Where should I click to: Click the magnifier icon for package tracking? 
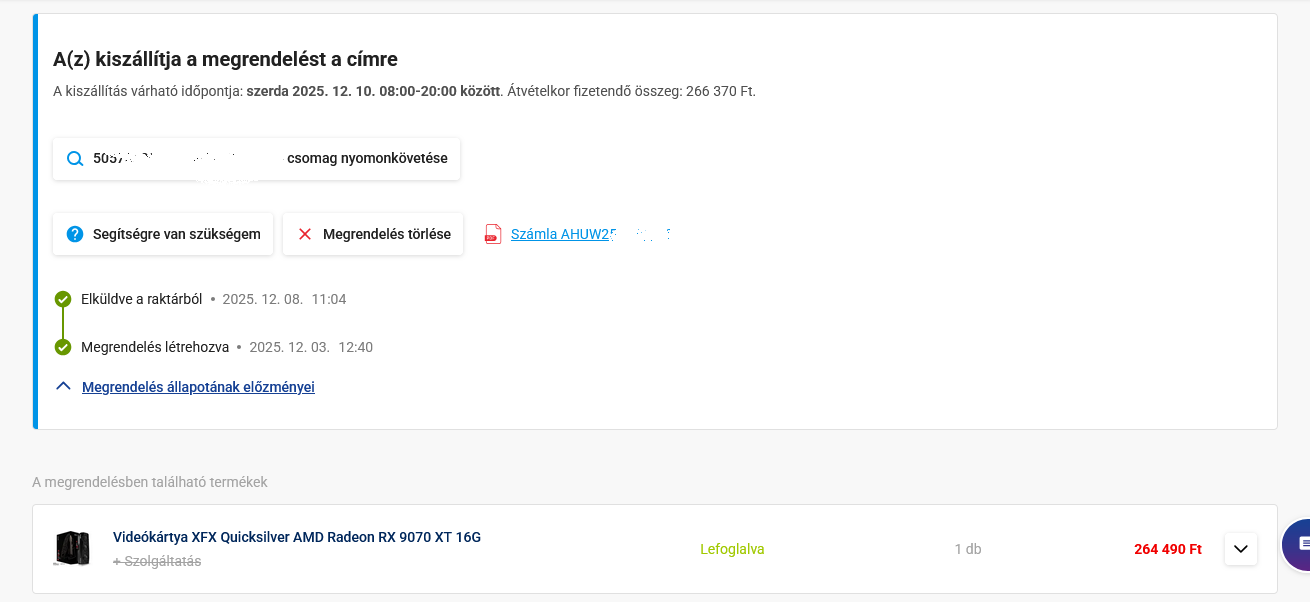(75, 159)
